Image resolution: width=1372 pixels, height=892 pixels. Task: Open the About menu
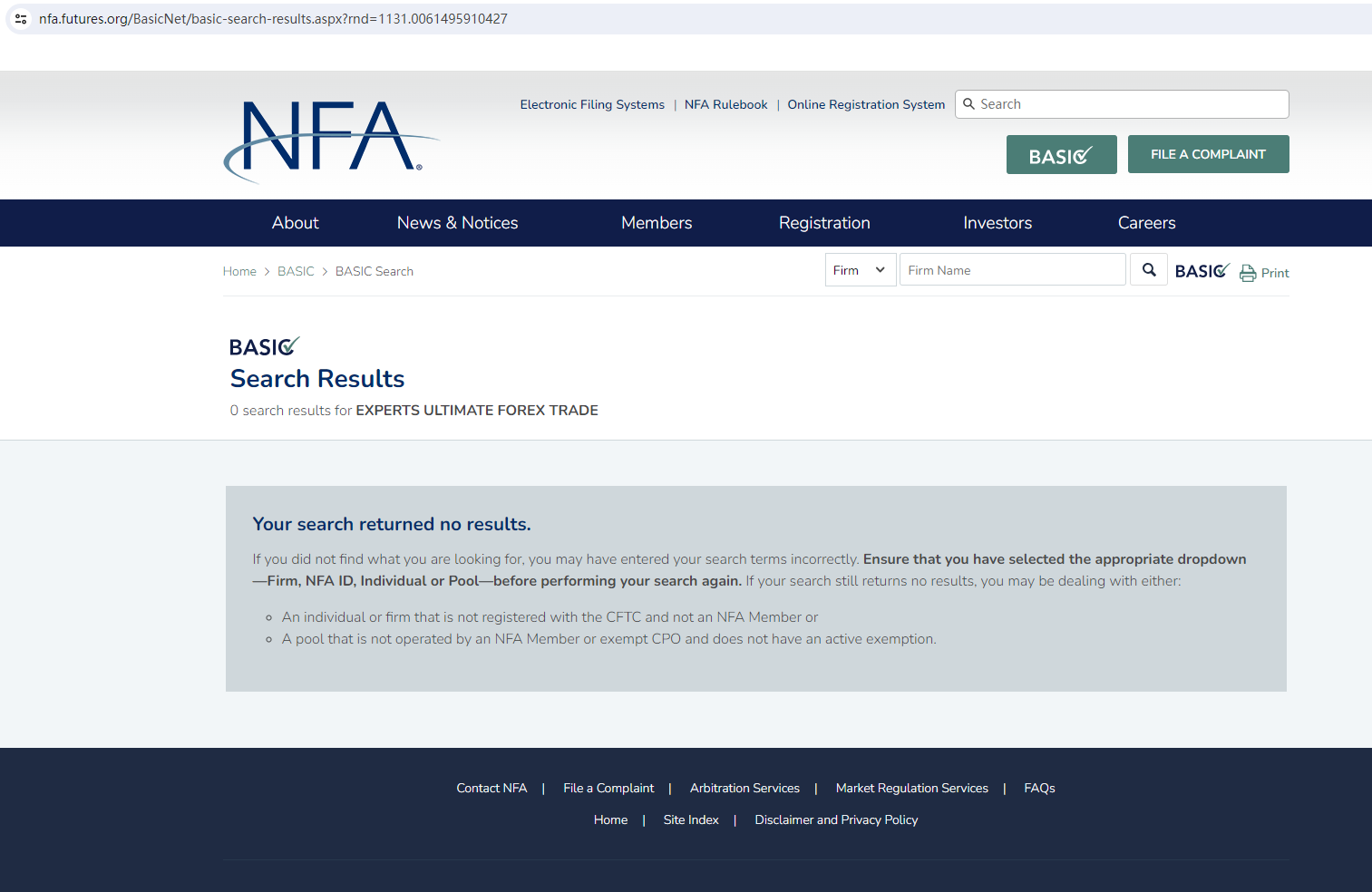click(296, 223)
